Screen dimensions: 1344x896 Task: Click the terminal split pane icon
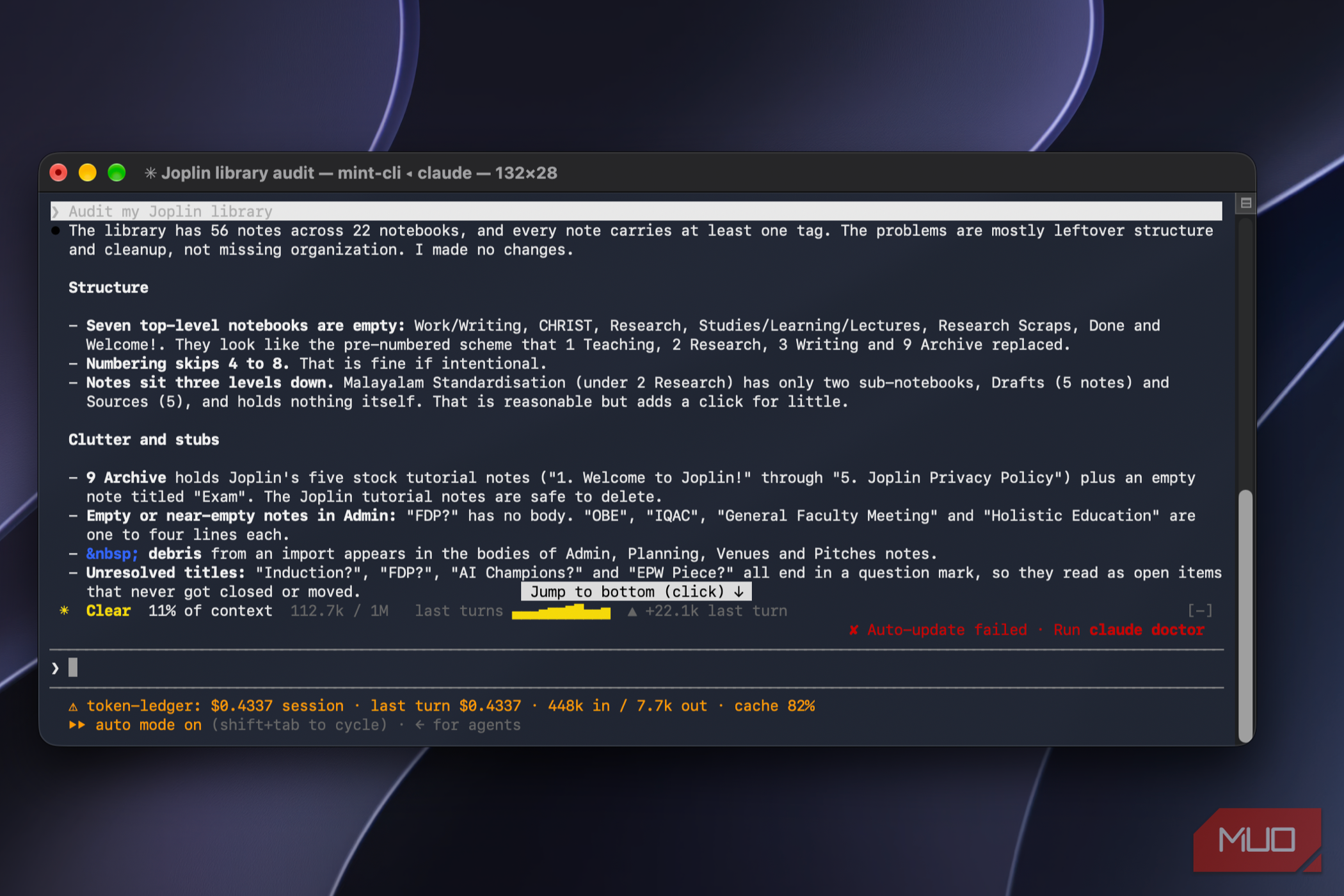(1245, 204)
